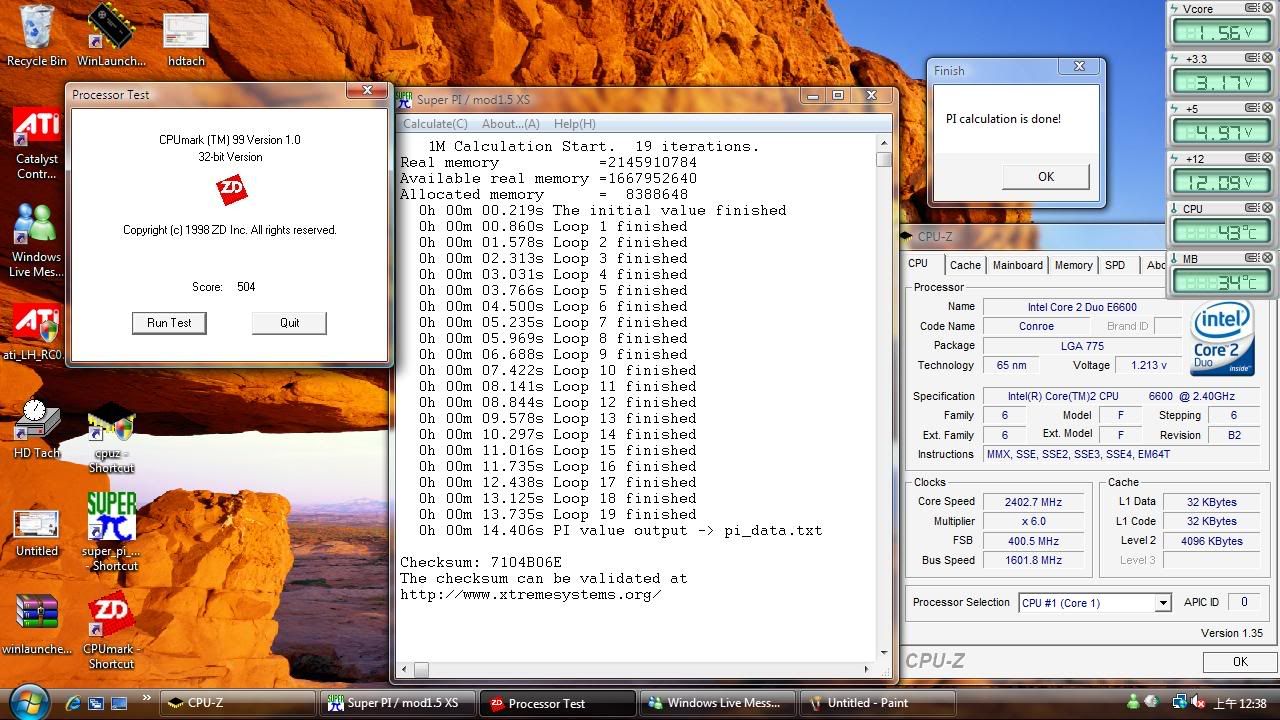
Task: Open the Catalyst Control Center desktop icon
Action: click(36, 145)
